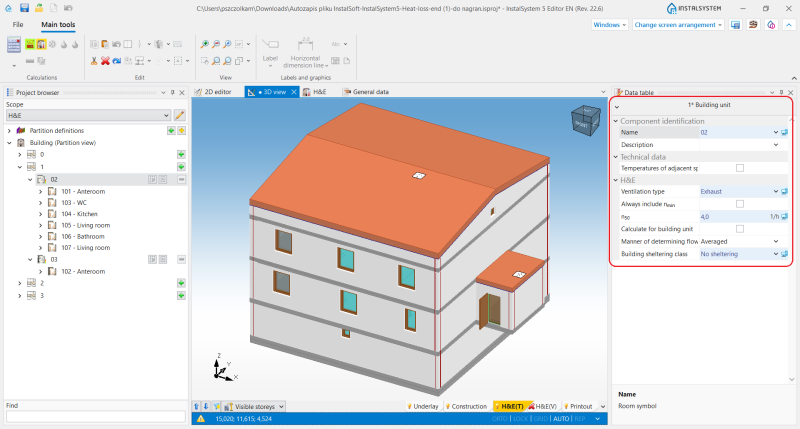Screen dimensions: 800x429
Task: Switch to the 2D editor tab
Action: click(x=213, y=92)
